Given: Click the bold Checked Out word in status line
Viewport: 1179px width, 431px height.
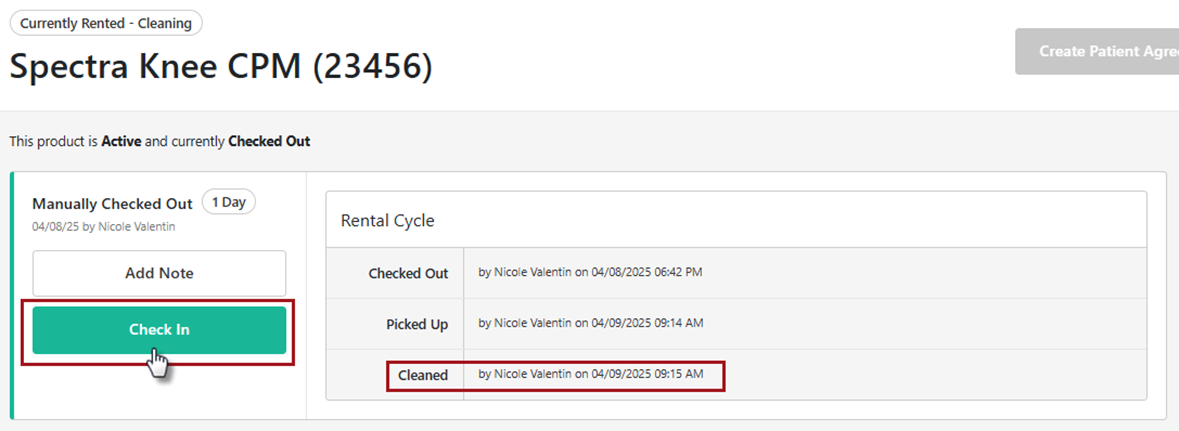Looking at the screenshot, I should tap(269, 142).
